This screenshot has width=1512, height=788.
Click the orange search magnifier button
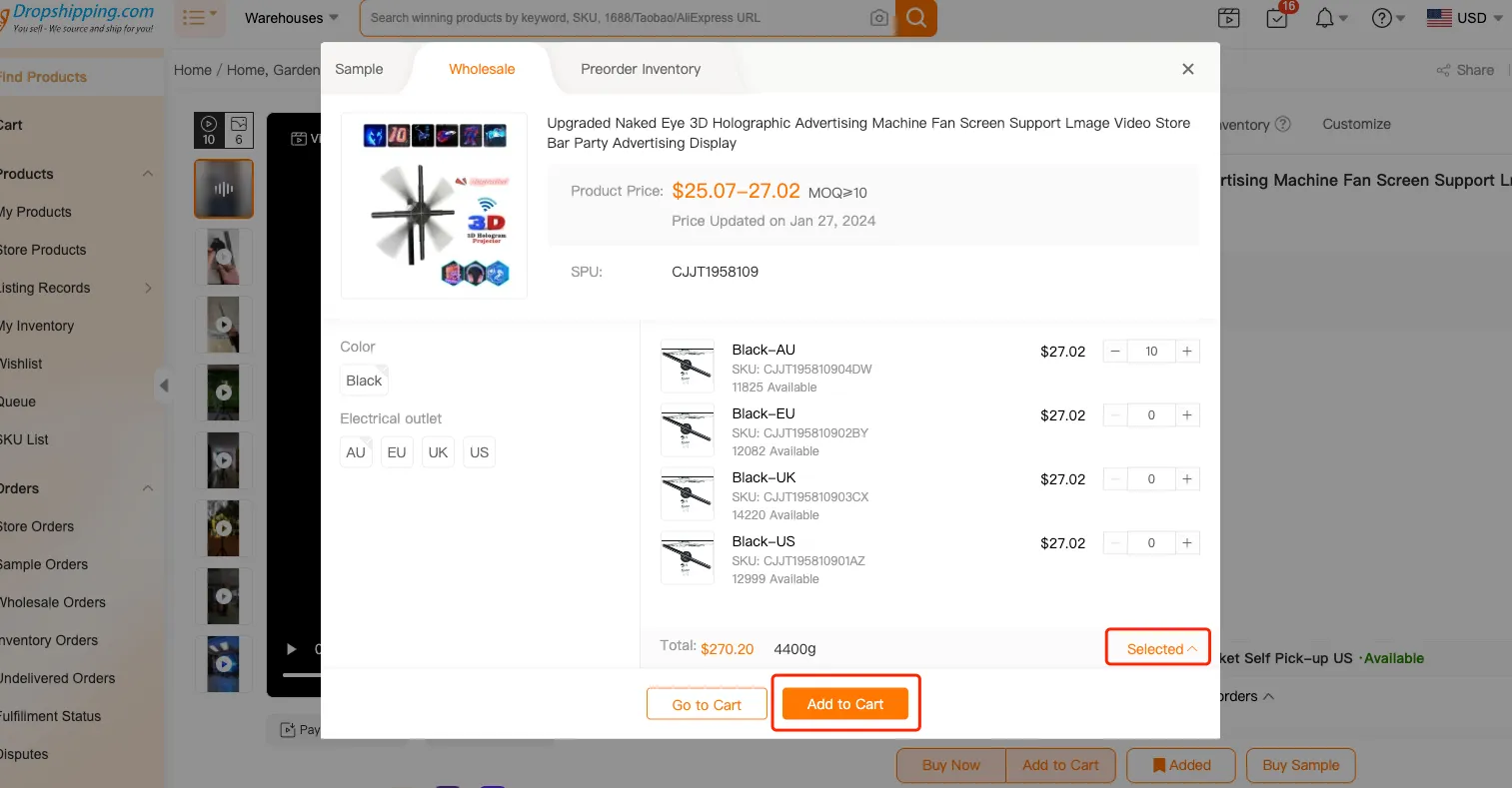(x=915, y=18)
